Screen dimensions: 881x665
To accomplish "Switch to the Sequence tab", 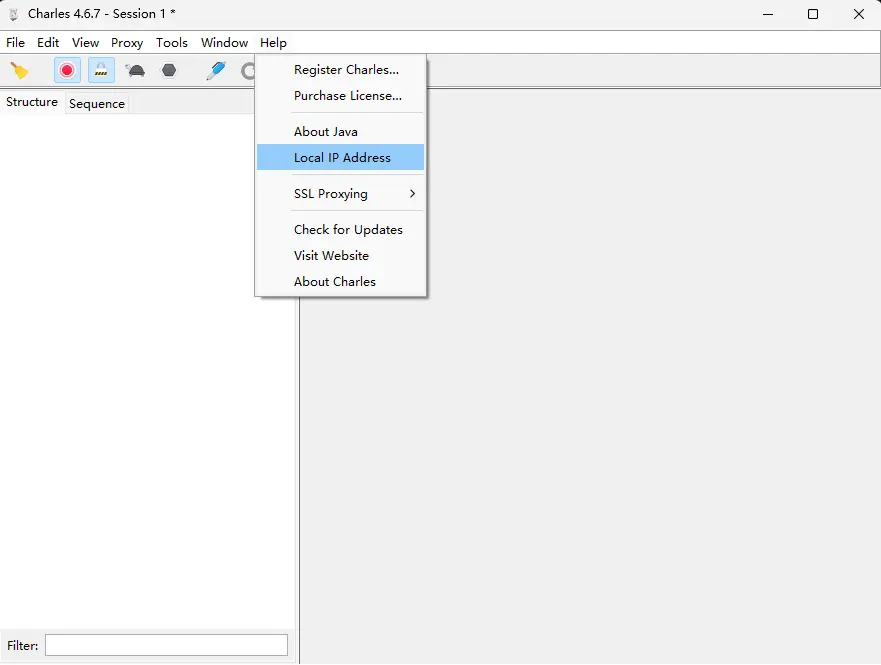I will (97, 104).
